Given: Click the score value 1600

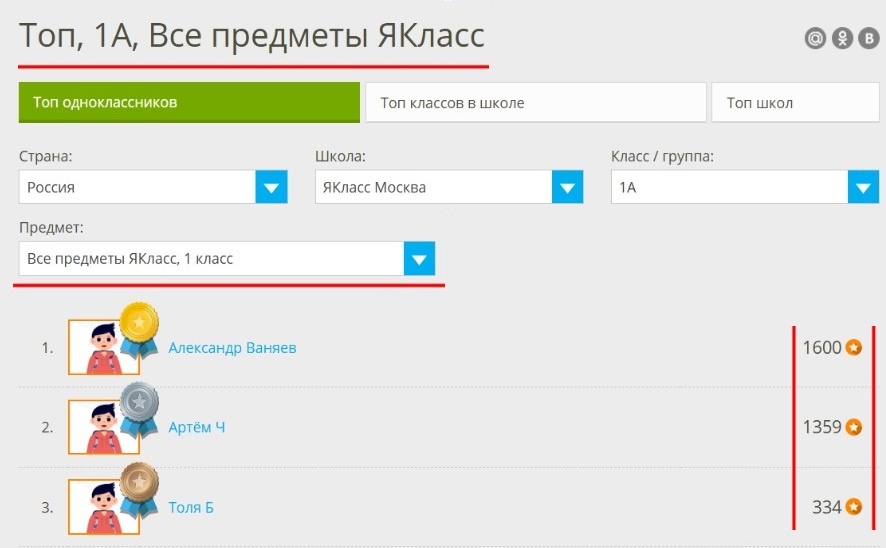Looking at the screenshot, I should (x=822, y=347).
